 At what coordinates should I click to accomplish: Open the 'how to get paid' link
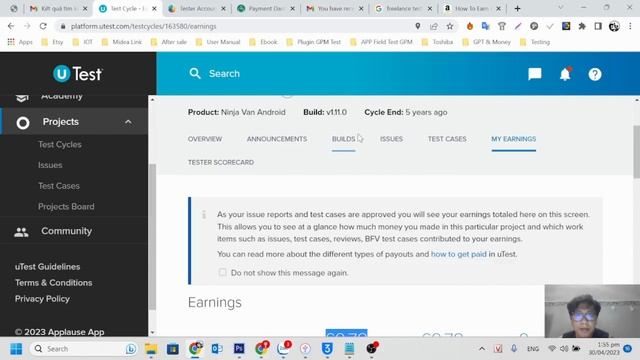click(x=459, y=254)
